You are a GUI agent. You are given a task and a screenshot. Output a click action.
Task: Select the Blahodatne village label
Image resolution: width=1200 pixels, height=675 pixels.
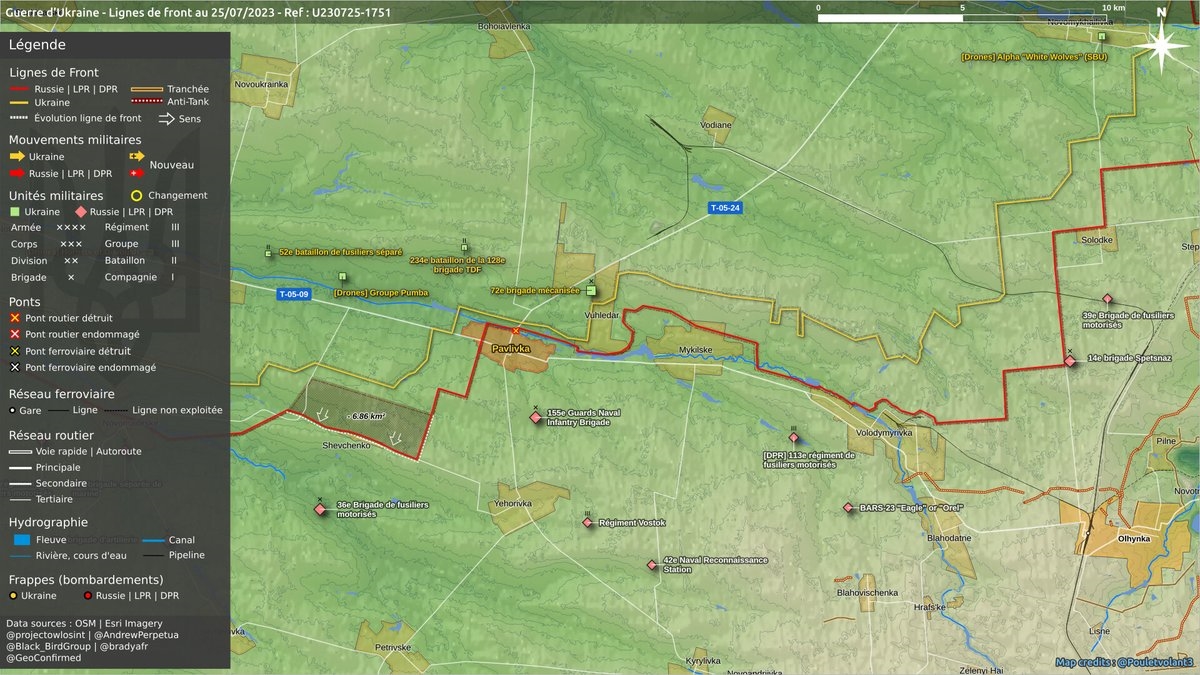(x=950, y=538)
